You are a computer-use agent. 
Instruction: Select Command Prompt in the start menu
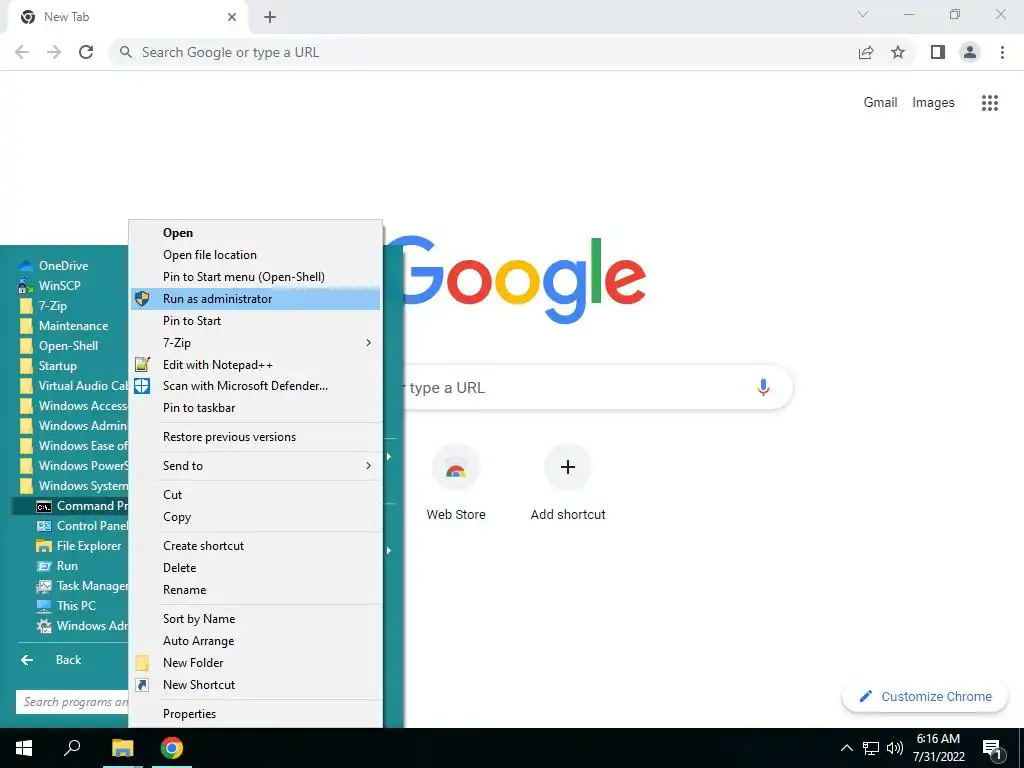click(x=71, y=506)
